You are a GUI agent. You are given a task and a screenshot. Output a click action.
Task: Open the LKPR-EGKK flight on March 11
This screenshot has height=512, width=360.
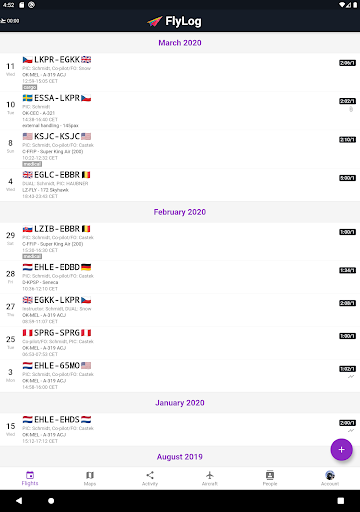pos(180,72)
